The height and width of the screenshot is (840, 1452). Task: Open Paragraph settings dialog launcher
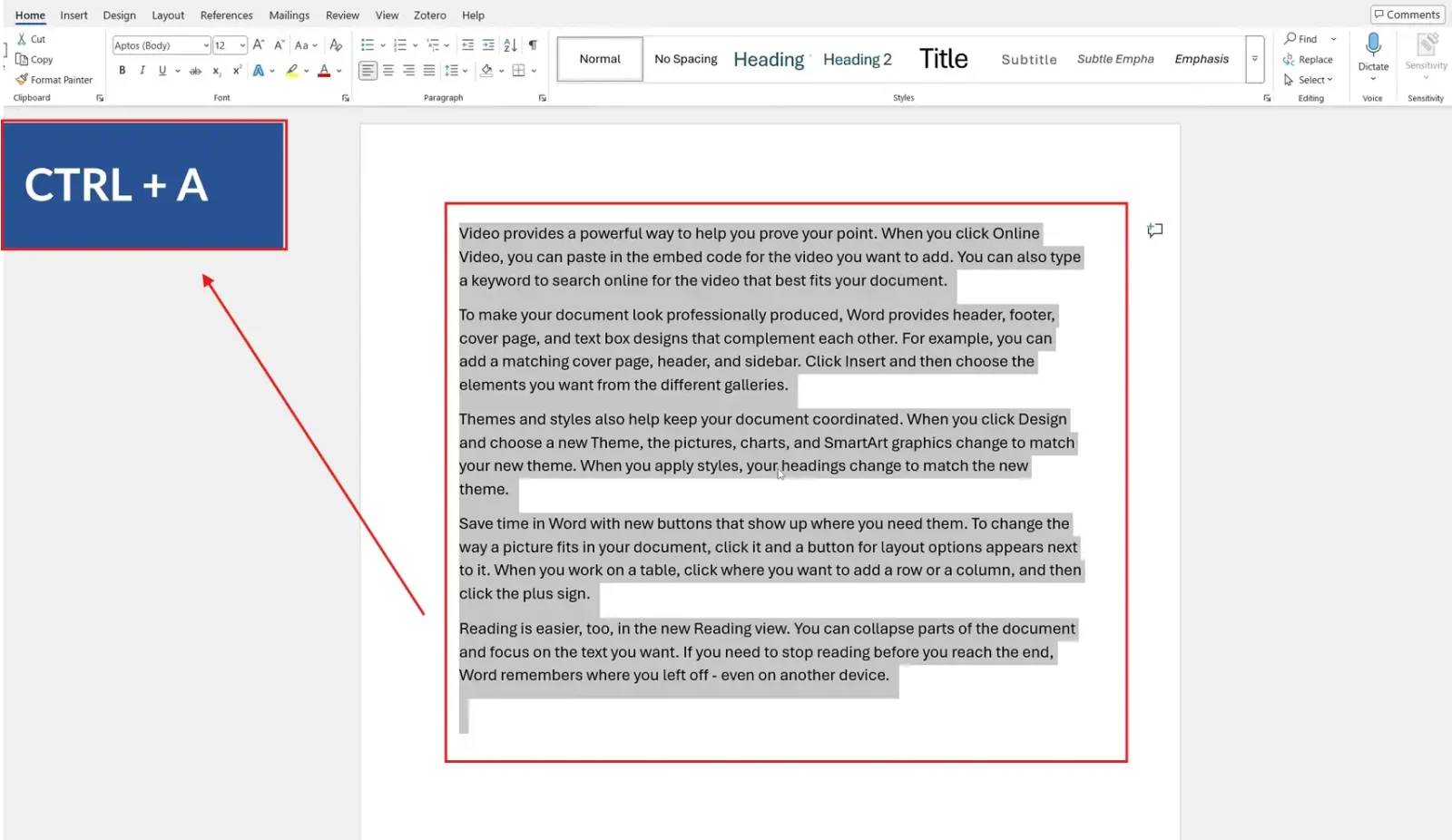543,98
